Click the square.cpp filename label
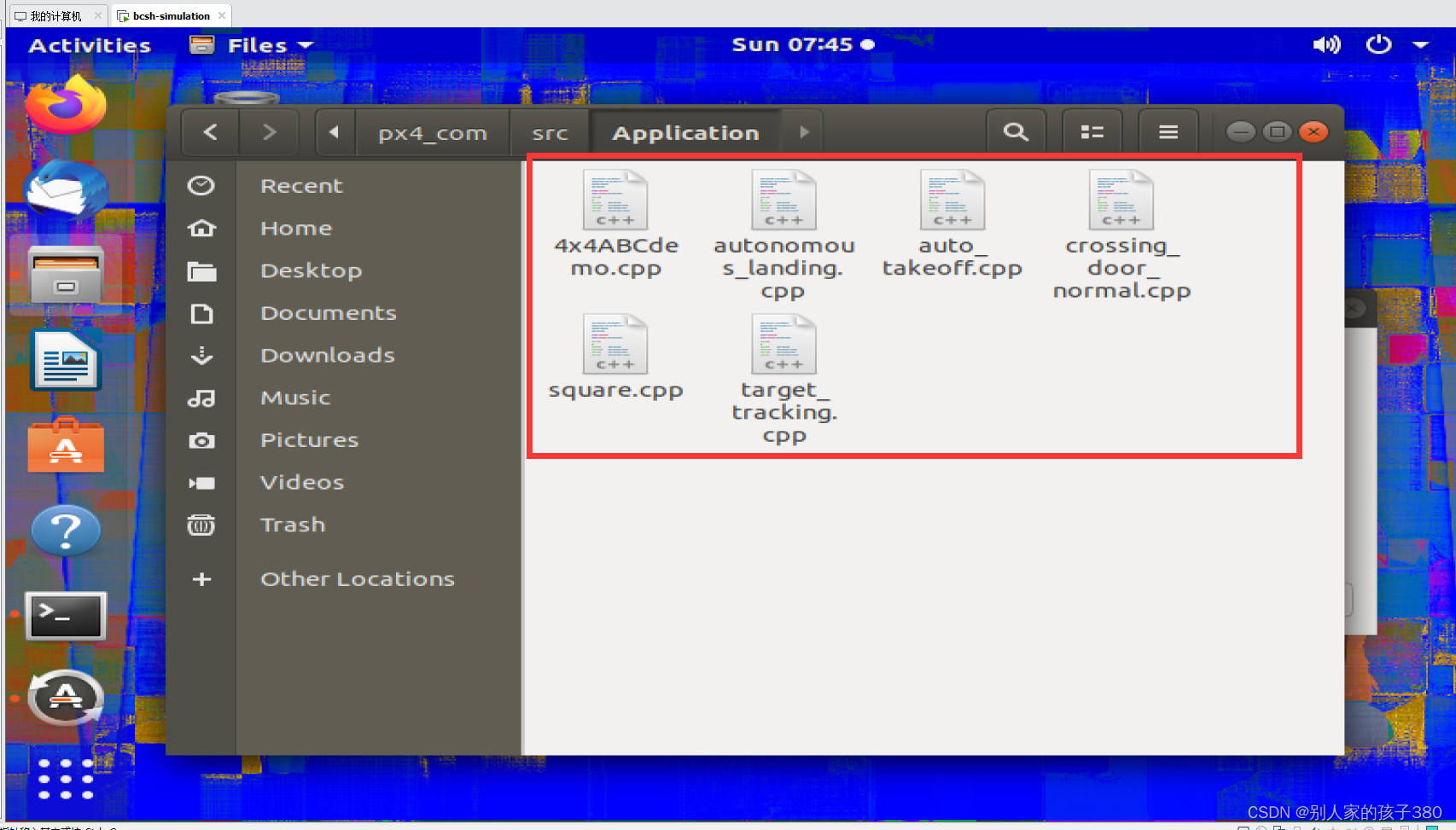1456x830 pixels. pyautogui.click(x=615, y=391)
